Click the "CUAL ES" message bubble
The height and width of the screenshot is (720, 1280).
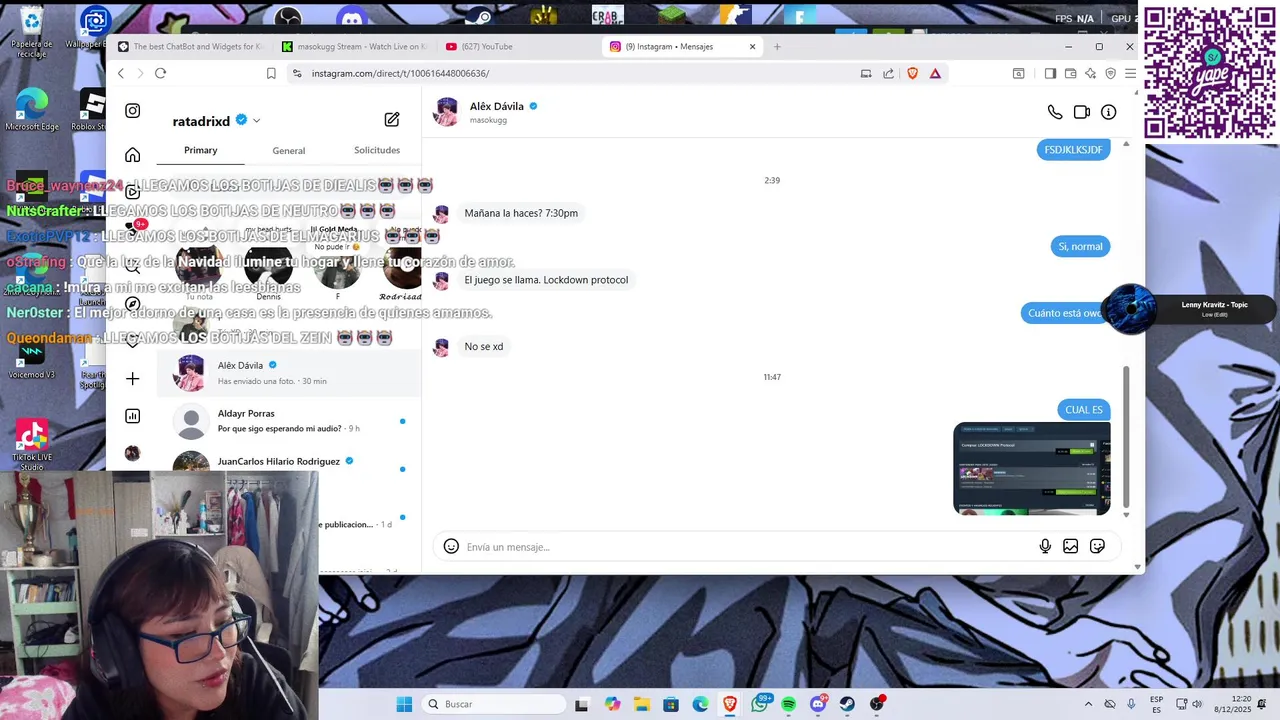pyautogui.click(x=1084, y=409)
